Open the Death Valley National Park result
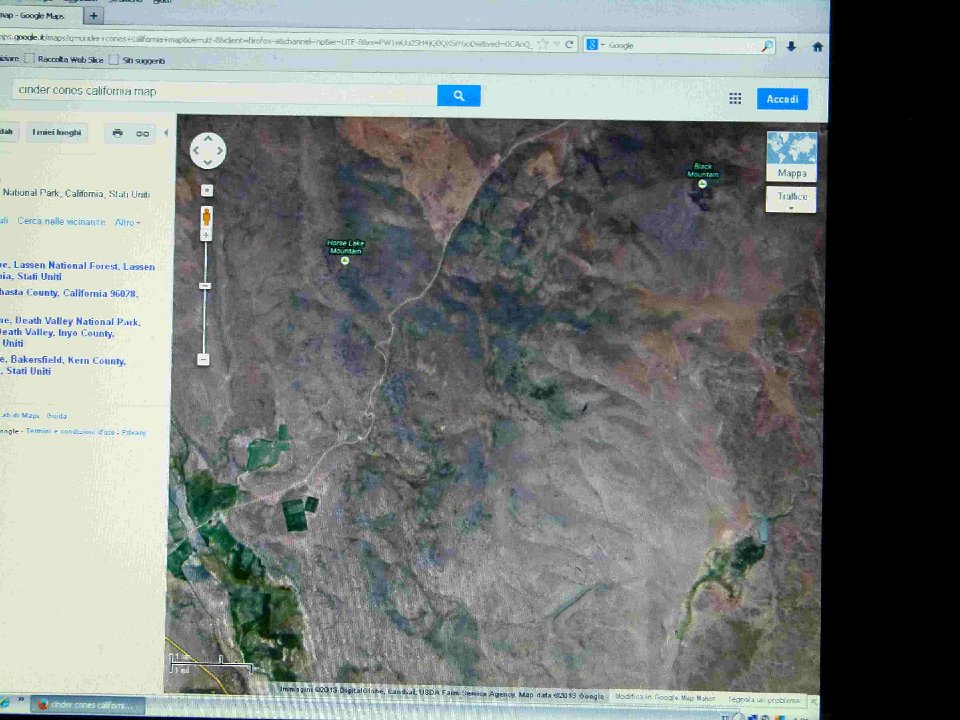The width and height of the screenshot is (960, 720). coord(70,332)
